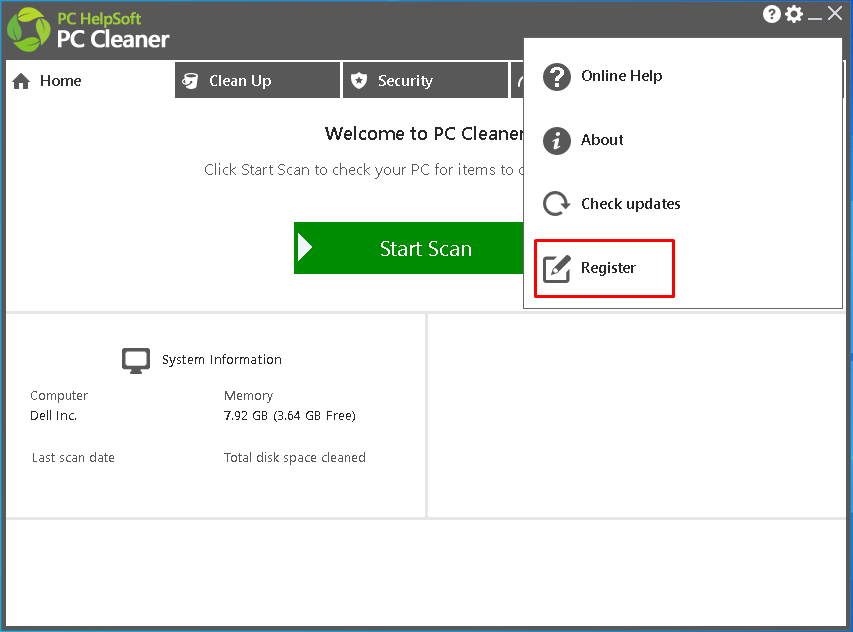
Task: Click the 7.92 GB memory value
Action: pyautogui.click(x=289, y=416)
